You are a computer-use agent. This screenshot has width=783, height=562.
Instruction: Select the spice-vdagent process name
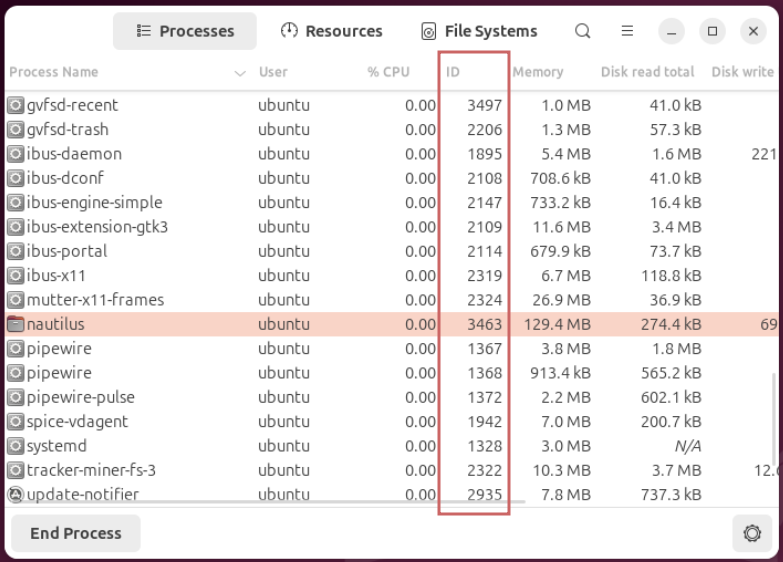[77, 421]
